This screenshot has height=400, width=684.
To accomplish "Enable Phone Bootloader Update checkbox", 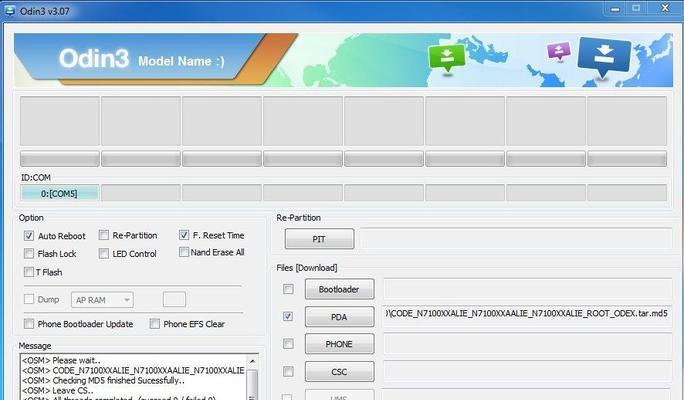I will coord(29,324).
